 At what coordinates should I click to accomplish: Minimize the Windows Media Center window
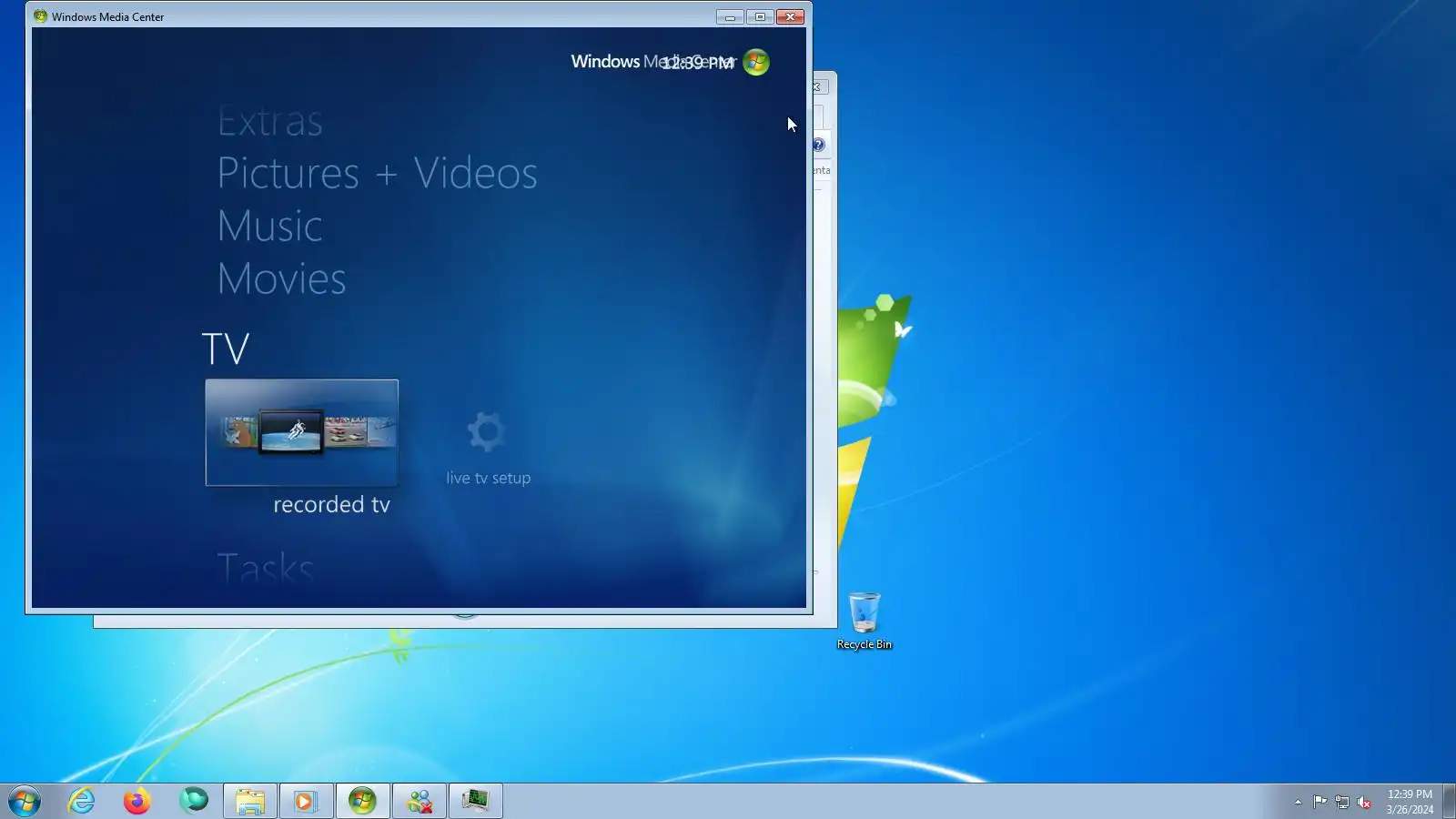tap(730, 16)
